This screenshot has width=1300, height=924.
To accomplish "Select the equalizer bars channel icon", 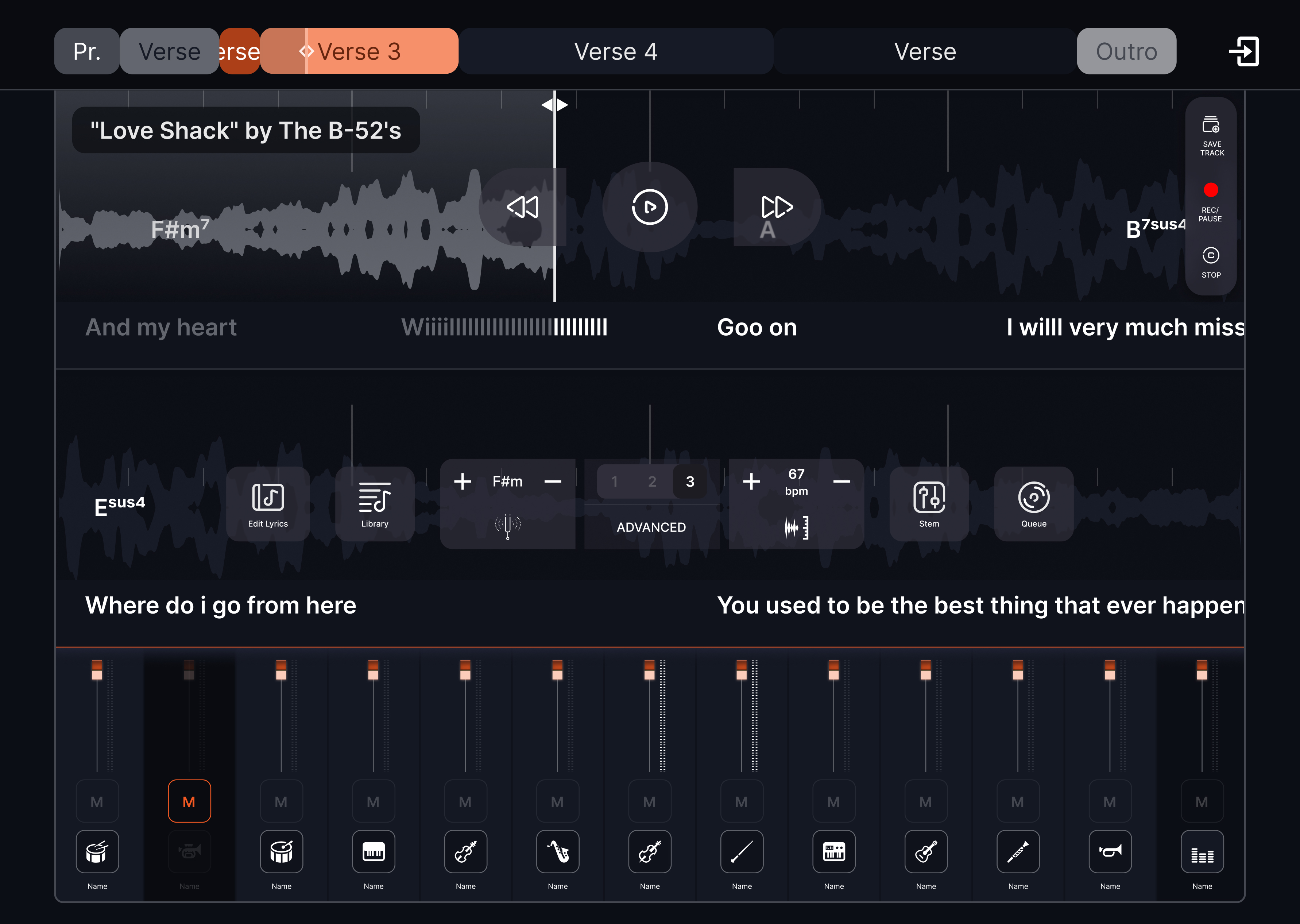I will tap(1202, 851).
